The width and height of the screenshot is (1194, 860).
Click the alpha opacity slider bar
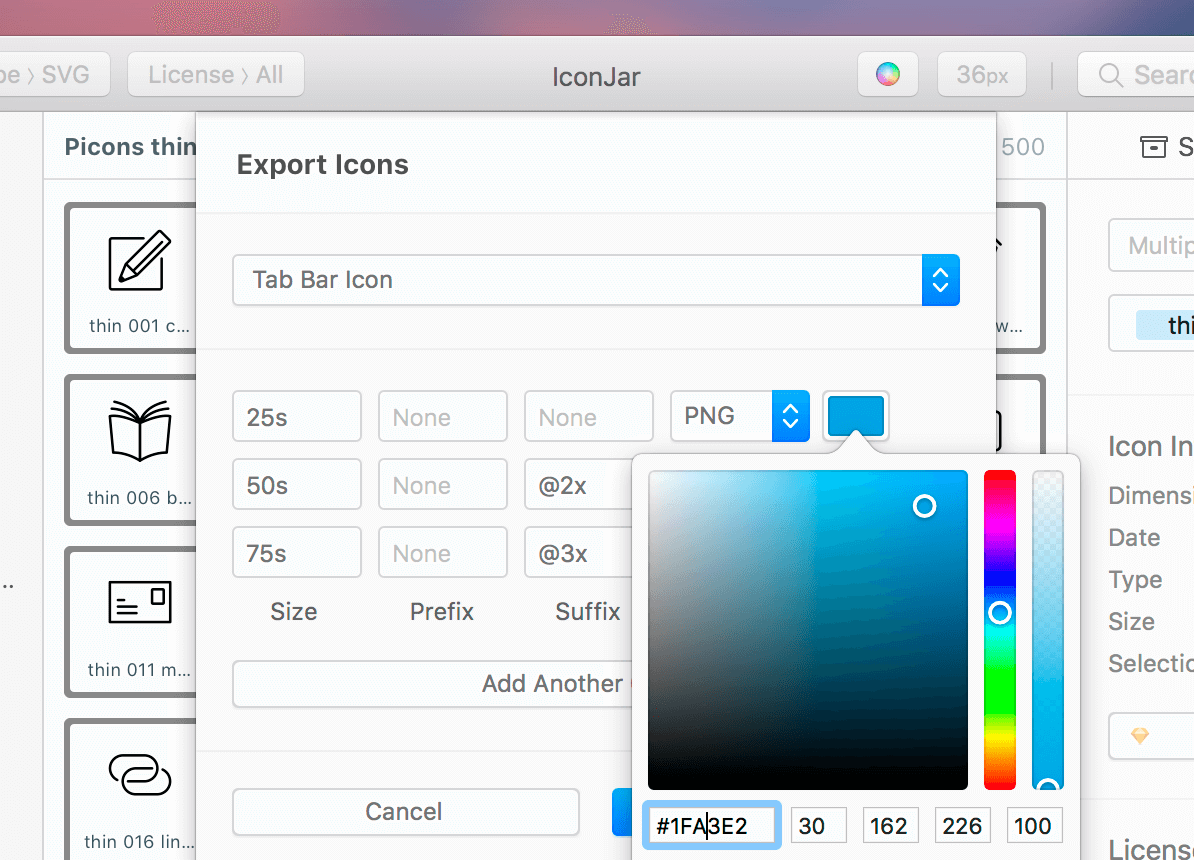coord(1048,630)
